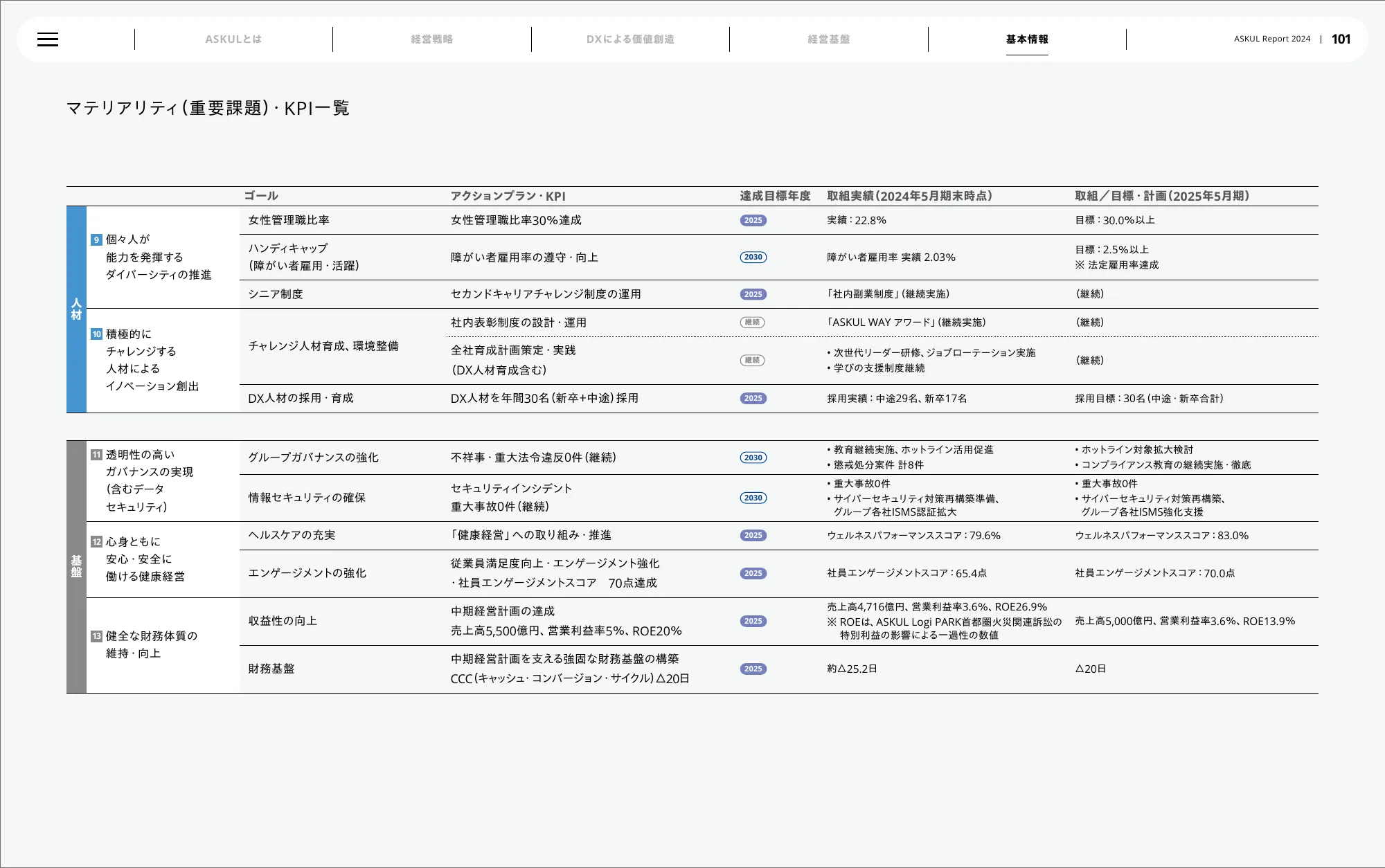Click the number 9 materiality icon

click(96, 239)
